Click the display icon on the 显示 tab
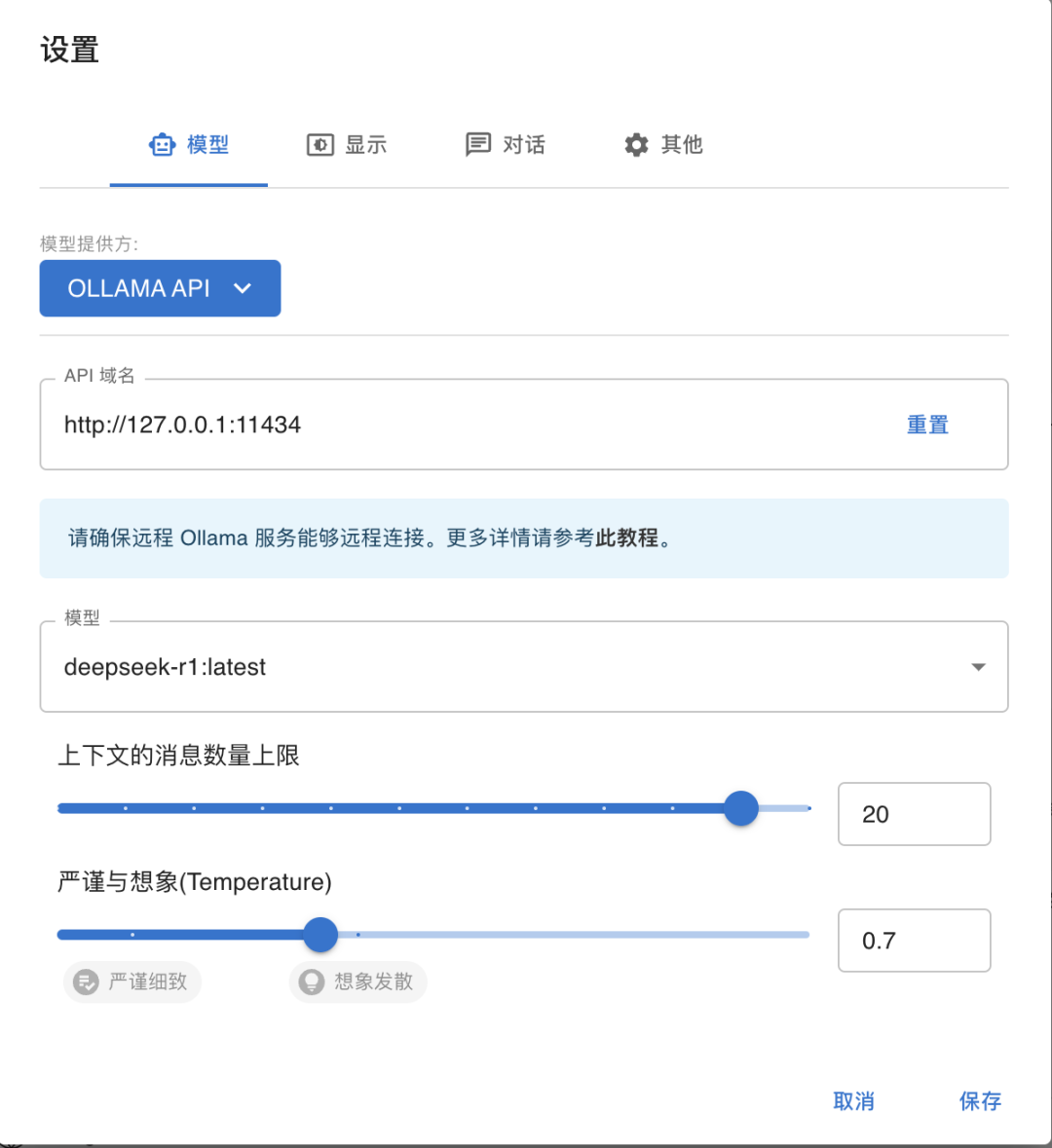This screenshot has width=1052, height=1148. click(x=320, y=143)
